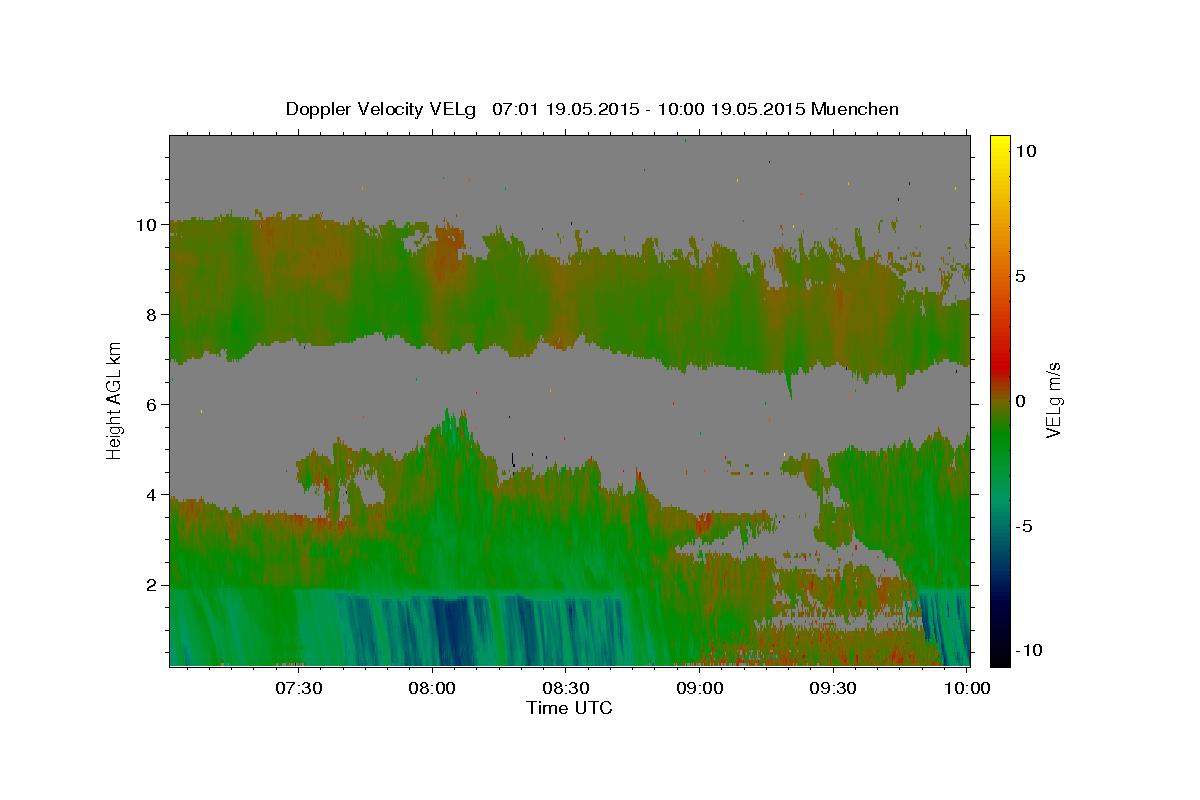Click the plot title 'Doppler Velocity VELg'

coord(380,109)
